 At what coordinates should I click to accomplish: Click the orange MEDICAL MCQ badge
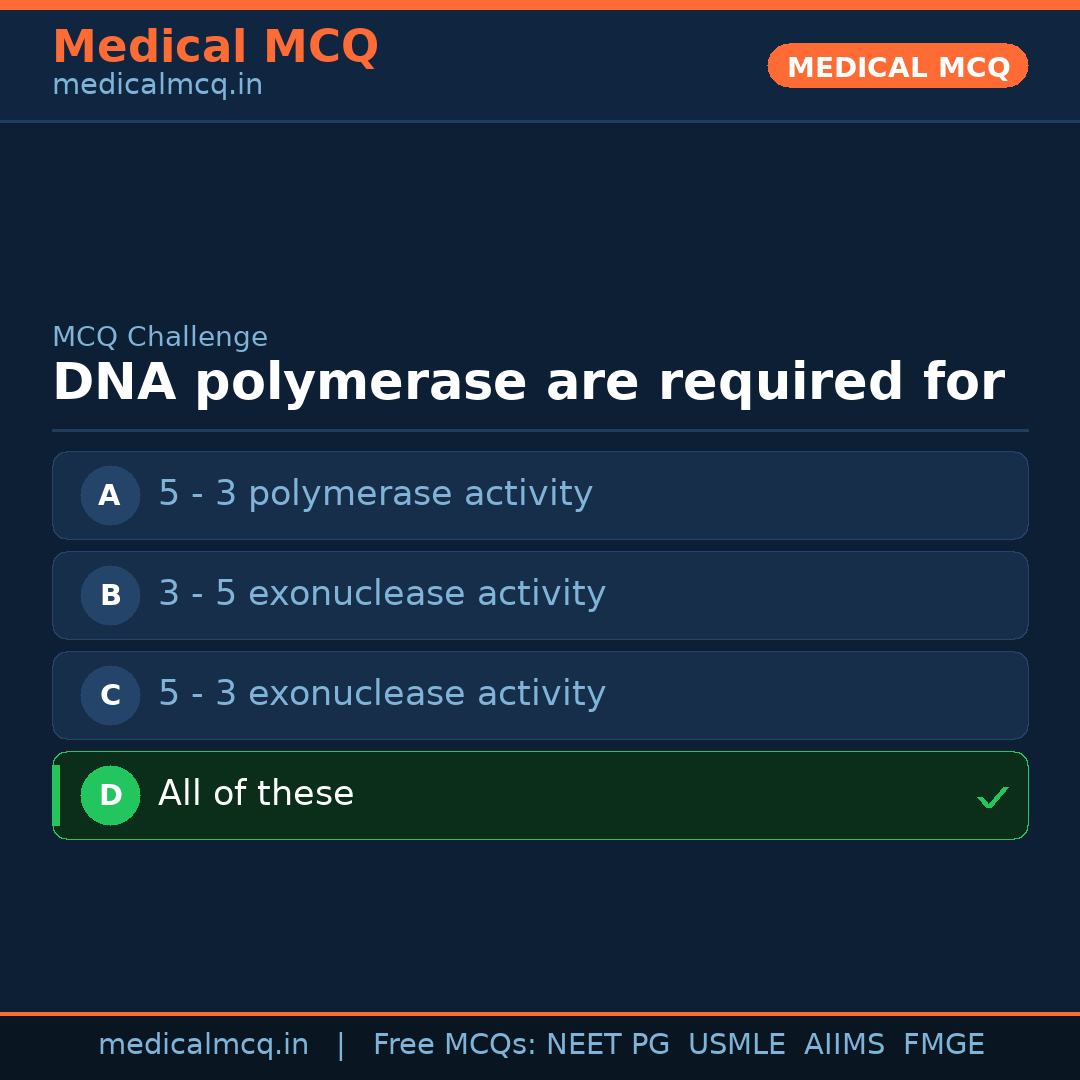[897, 66]
